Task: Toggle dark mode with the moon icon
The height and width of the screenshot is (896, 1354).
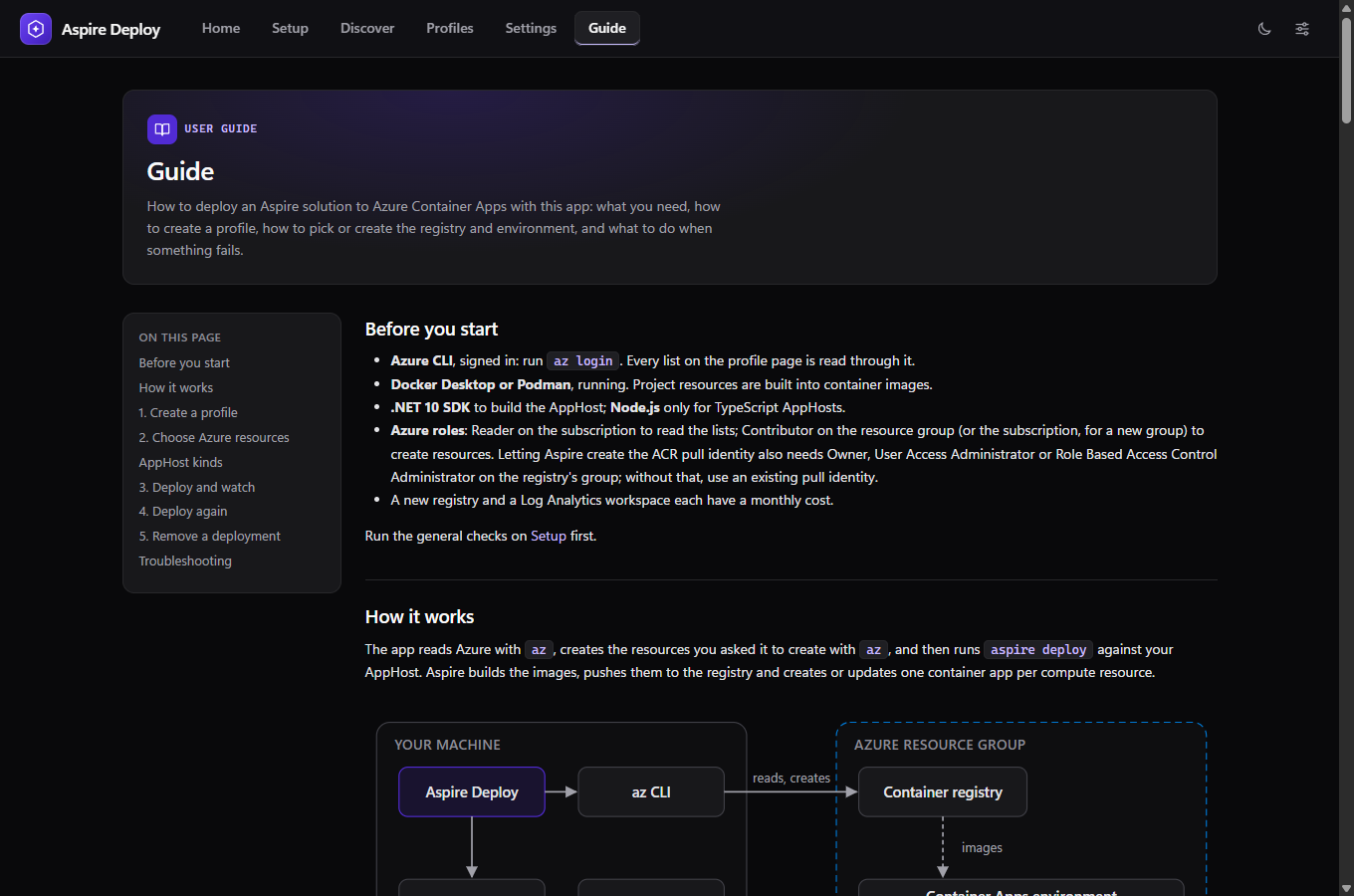Action: (x=1264, y=29)
